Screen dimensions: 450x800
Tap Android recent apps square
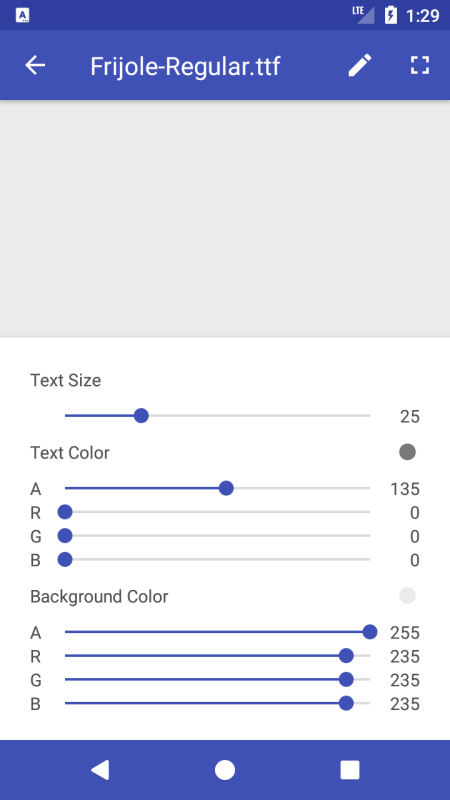pos(349,769)
